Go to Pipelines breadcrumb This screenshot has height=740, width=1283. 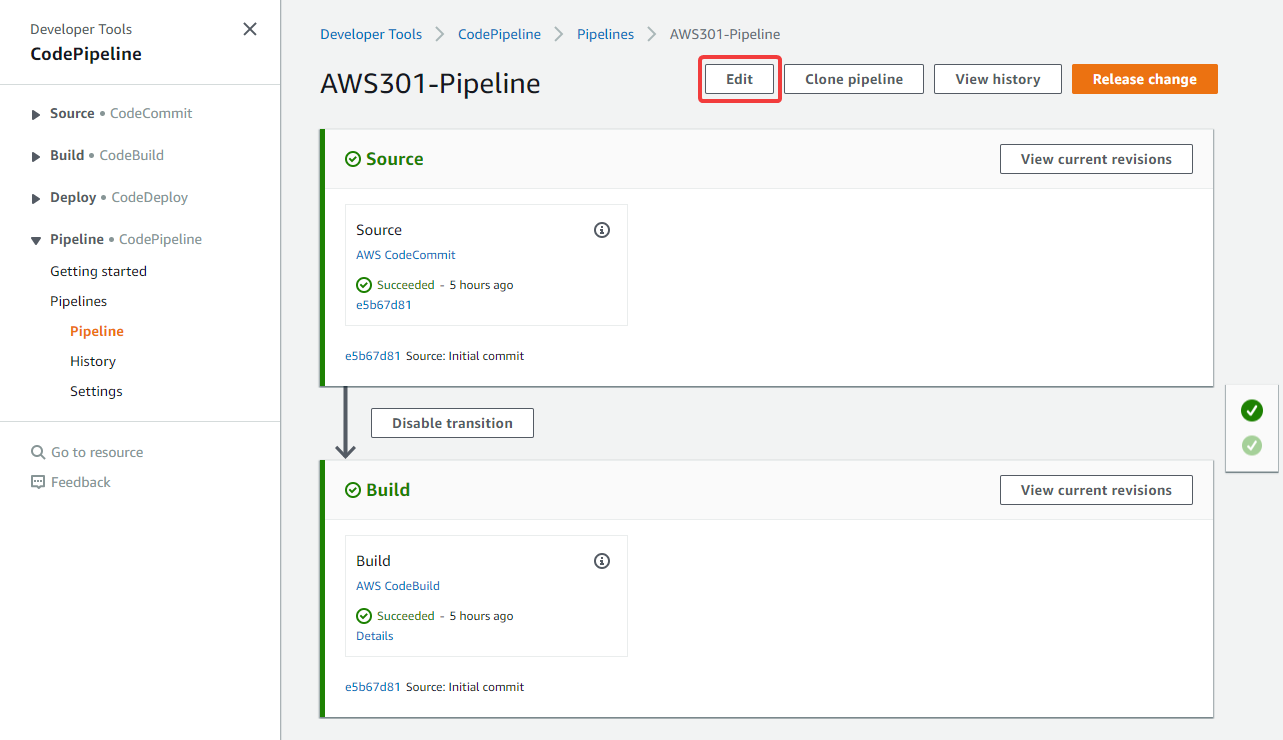click(605, 34)
